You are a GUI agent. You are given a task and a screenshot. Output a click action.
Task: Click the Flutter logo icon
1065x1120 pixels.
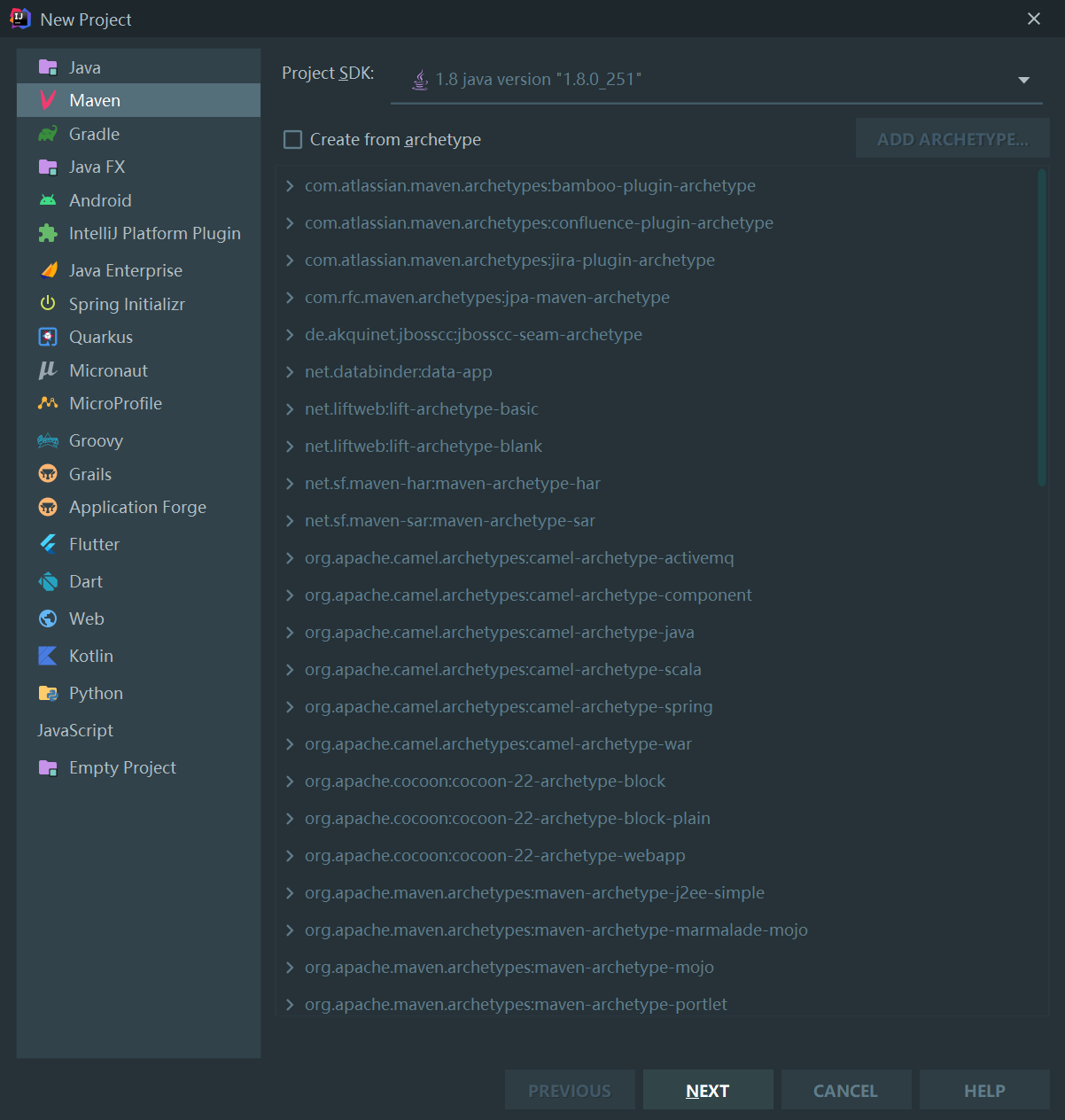tap(48, 544)
